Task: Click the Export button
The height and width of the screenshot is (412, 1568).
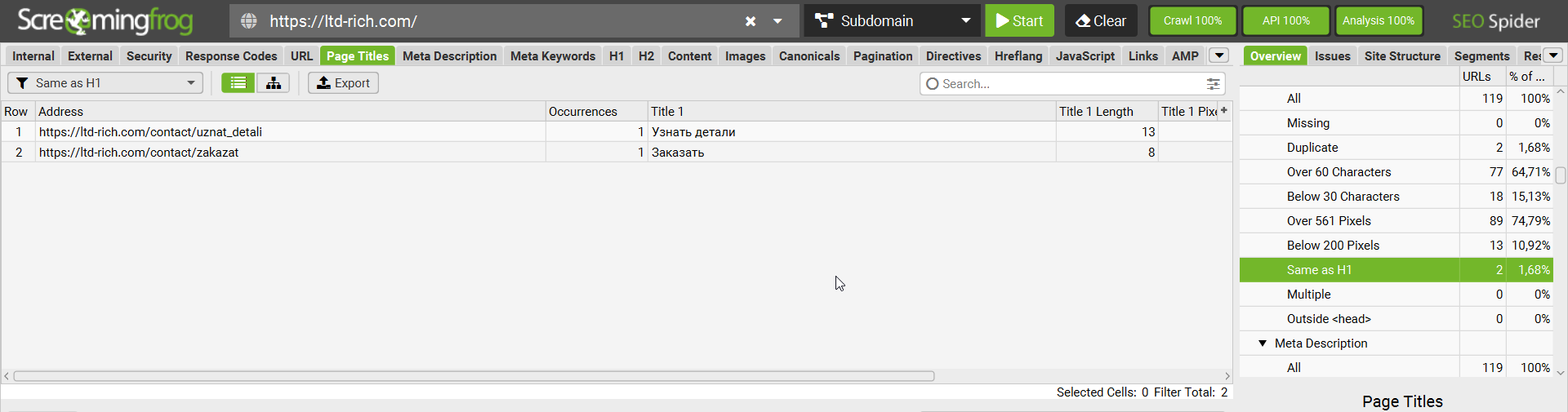Action: 343,83
